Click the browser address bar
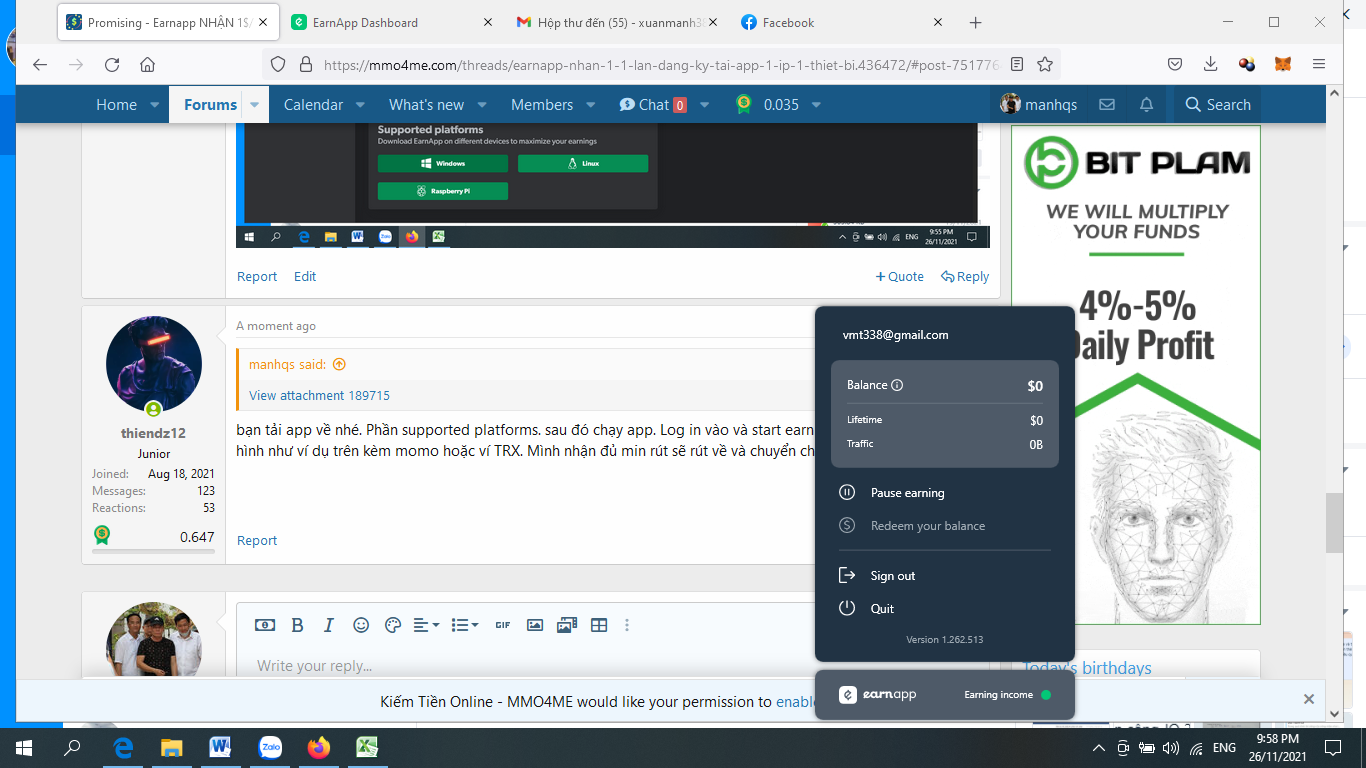The height and width of the screenshot is (768, 1366). tap(660, 64)
